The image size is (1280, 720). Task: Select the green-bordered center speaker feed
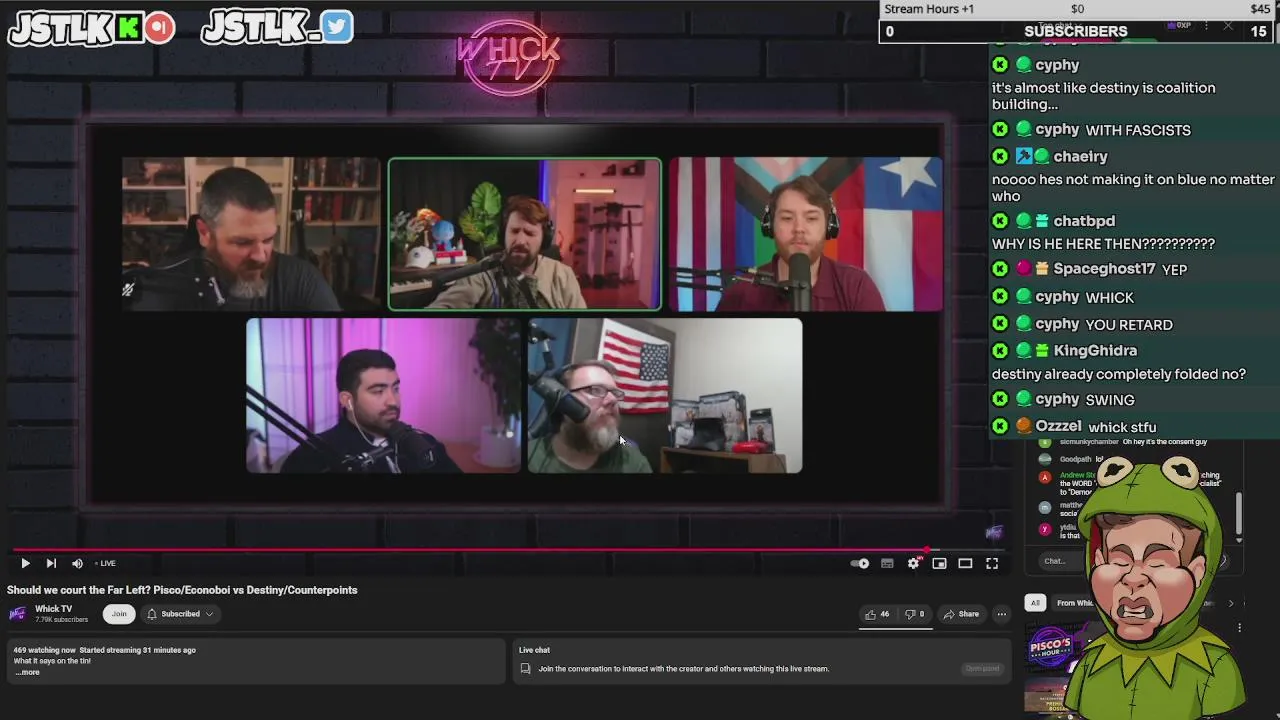525,234
